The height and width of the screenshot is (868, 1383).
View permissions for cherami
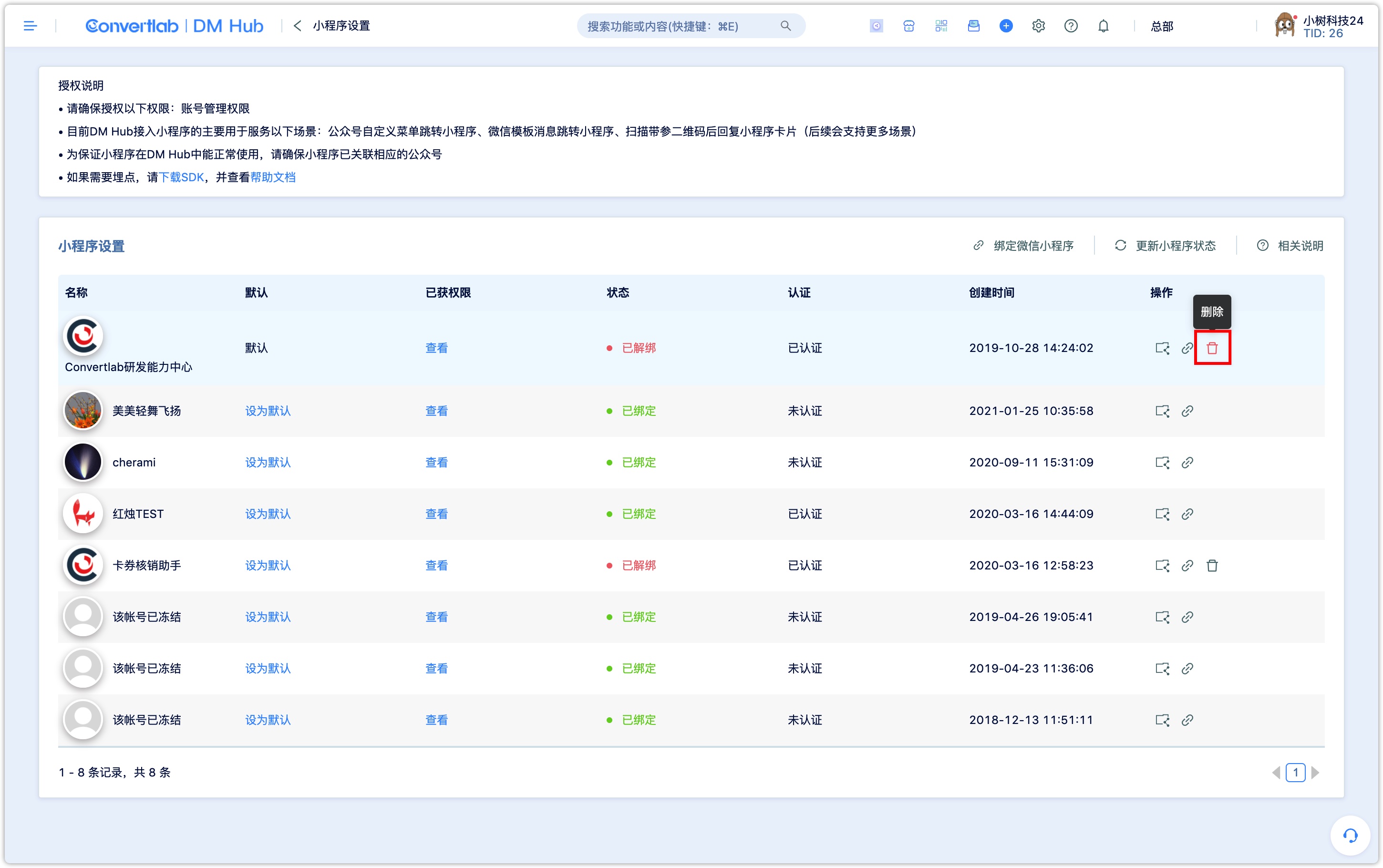click(x=437, y=463)
